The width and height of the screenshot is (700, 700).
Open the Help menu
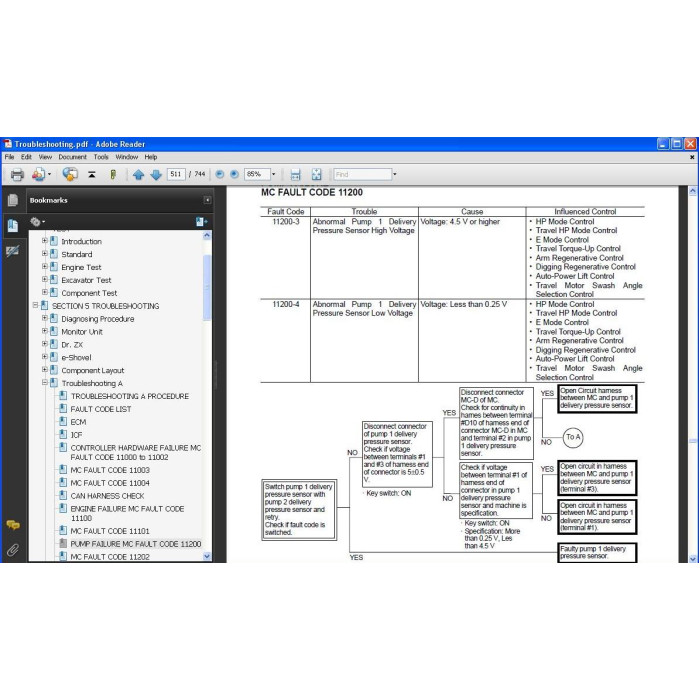click(151, 157)
